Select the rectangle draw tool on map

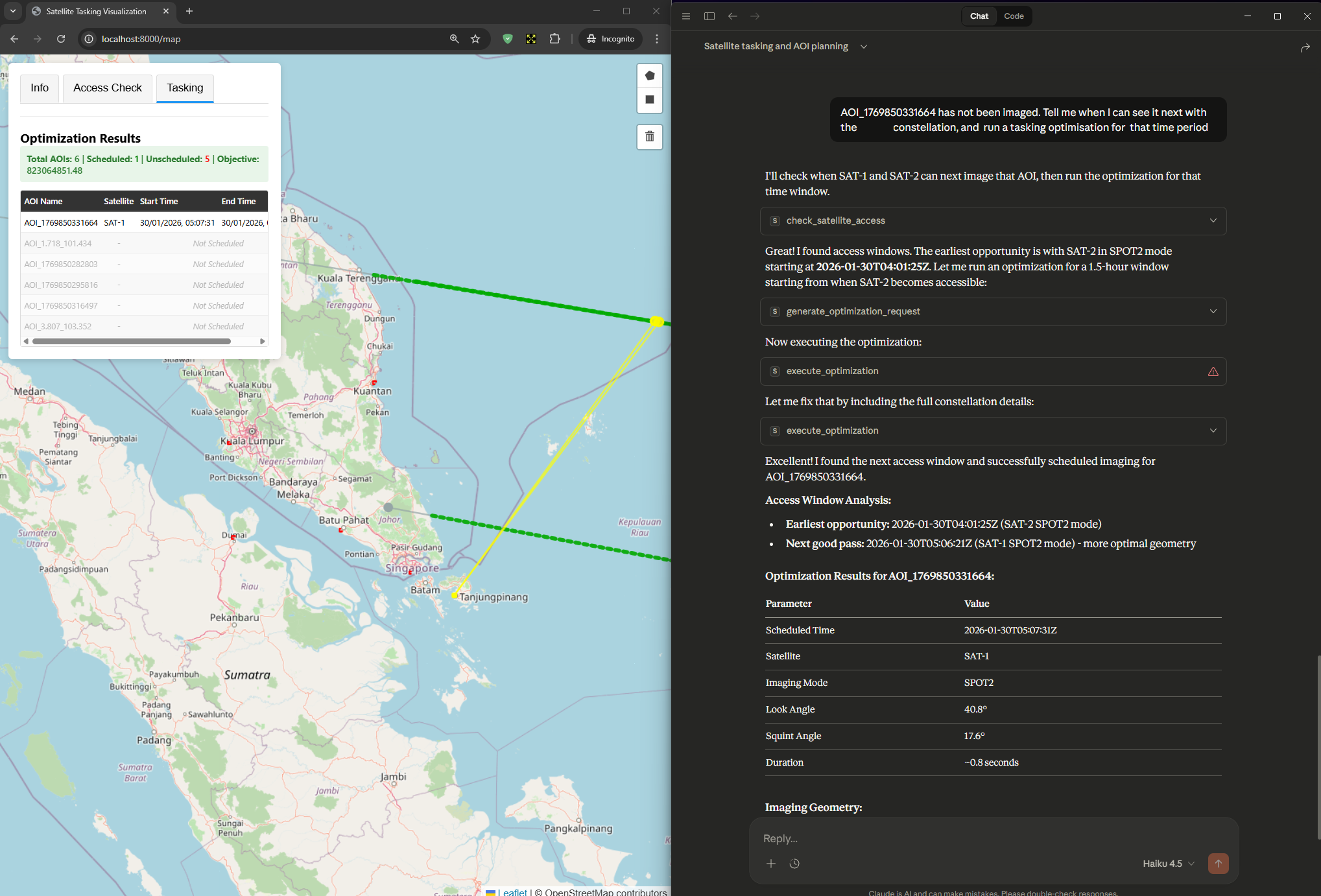[x=649, y=100]
